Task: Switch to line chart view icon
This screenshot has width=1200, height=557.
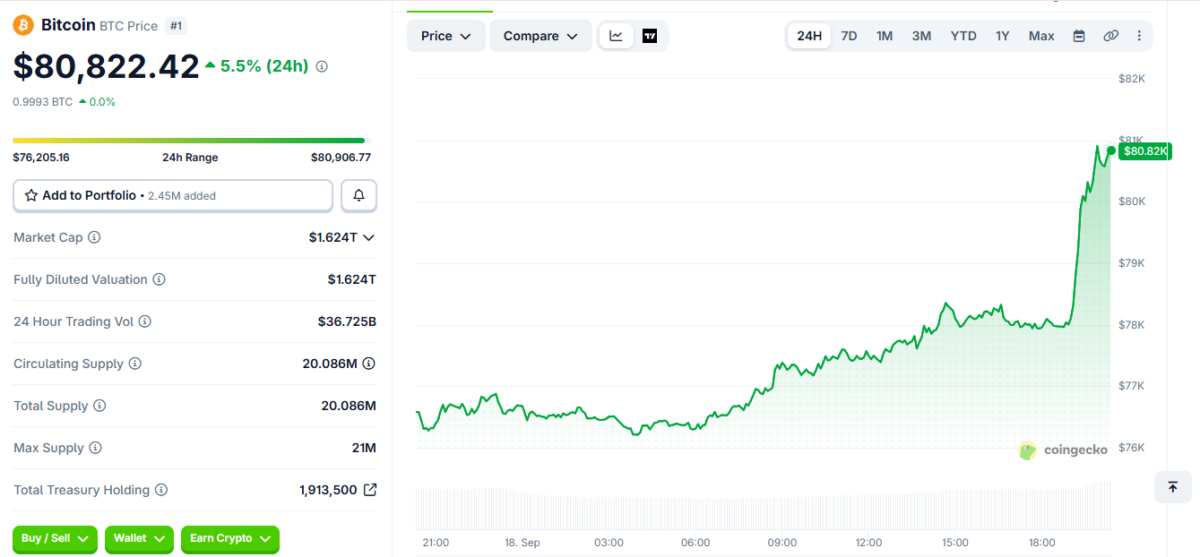Action: [x=616, y=36]
